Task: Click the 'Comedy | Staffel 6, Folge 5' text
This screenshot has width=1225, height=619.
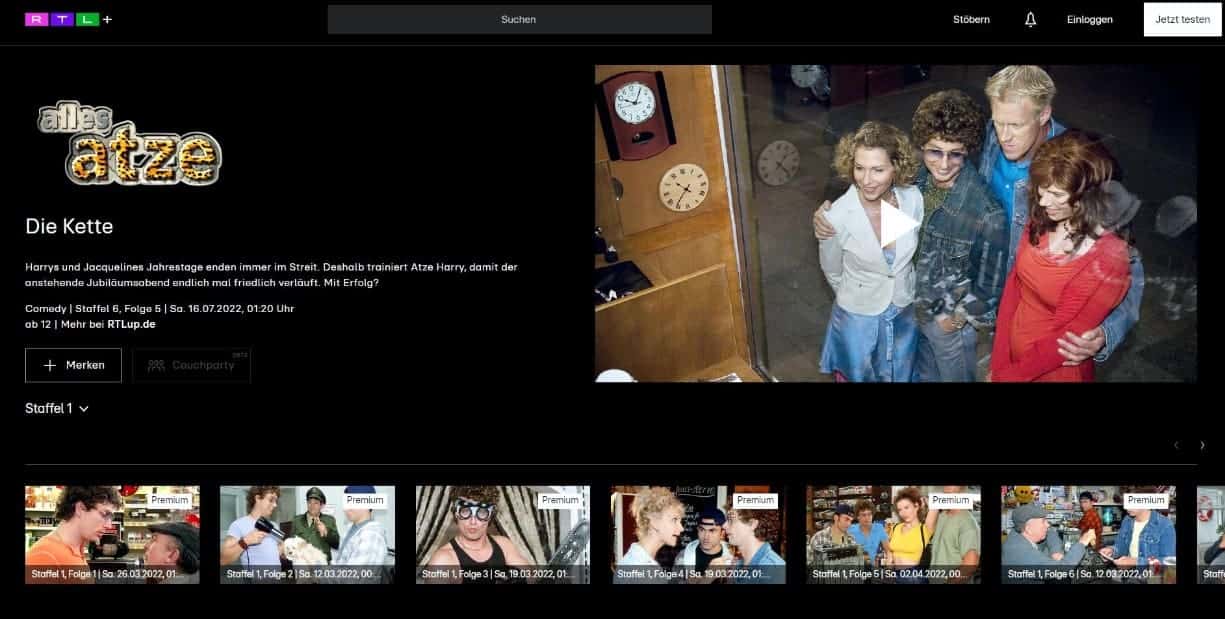Action: coord(93,309)
